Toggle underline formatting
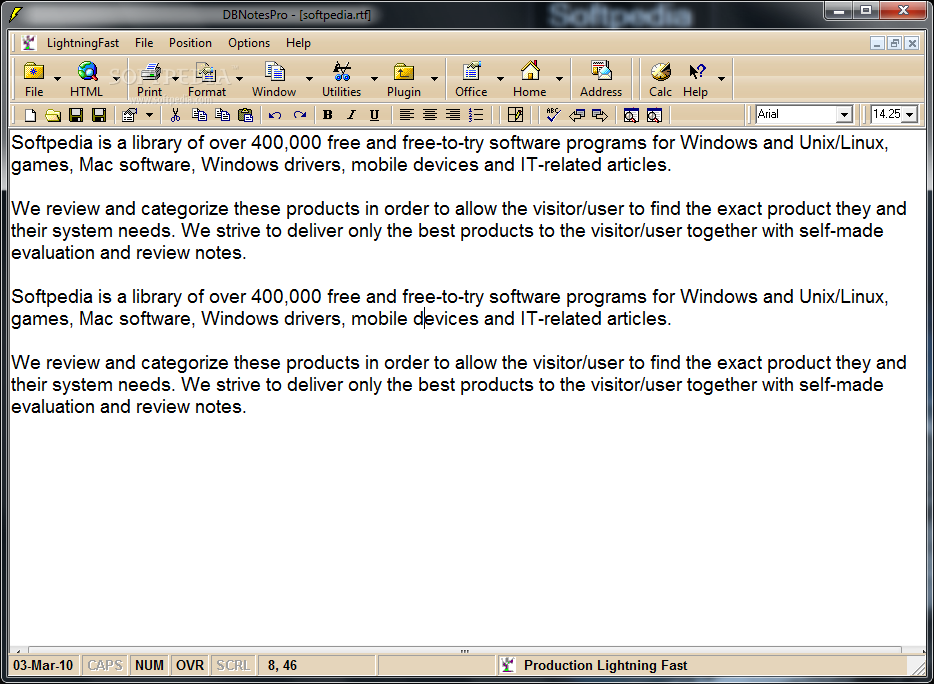Image resolution: width=934 pixels, height=684 pixels. click(x=374, y=115)
